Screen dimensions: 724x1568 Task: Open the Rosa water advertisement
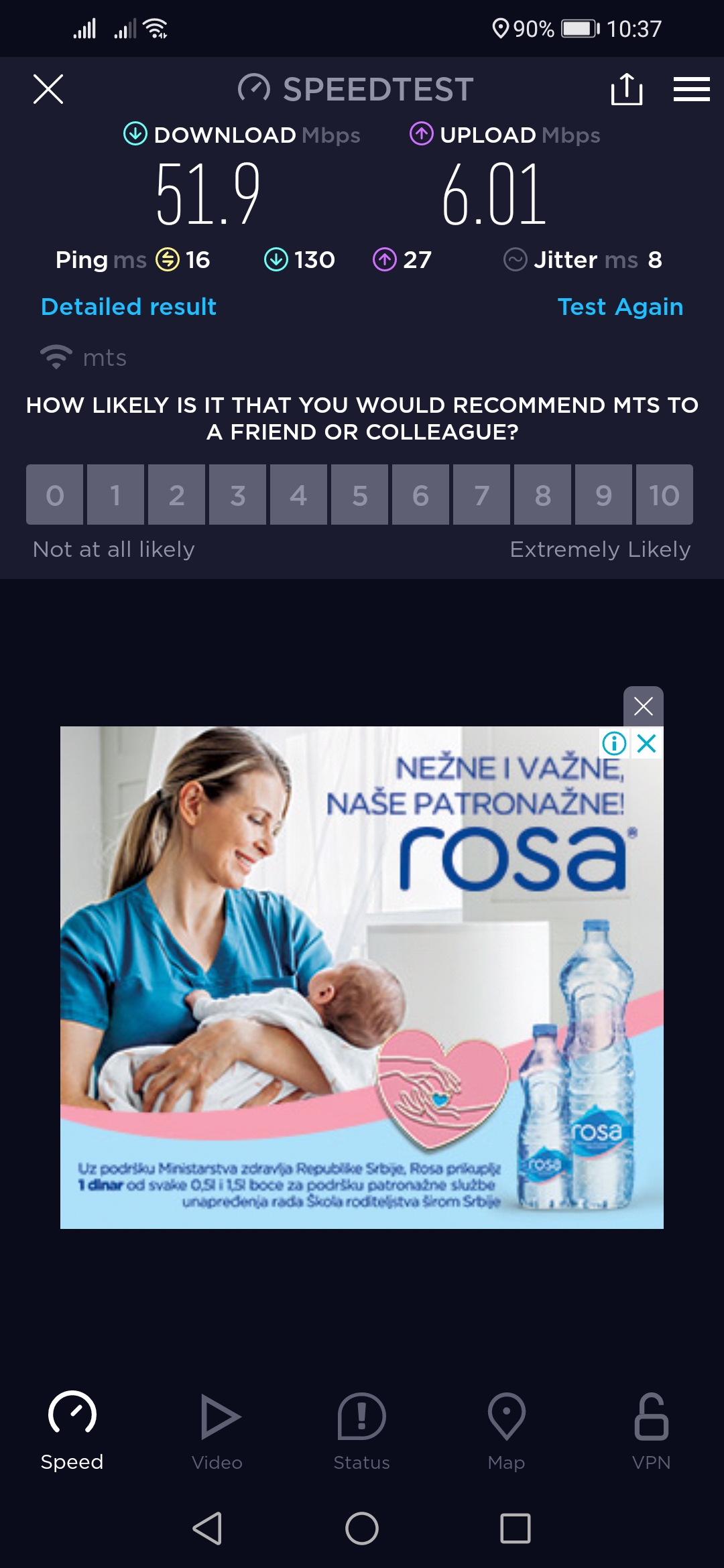pos(362,978)
